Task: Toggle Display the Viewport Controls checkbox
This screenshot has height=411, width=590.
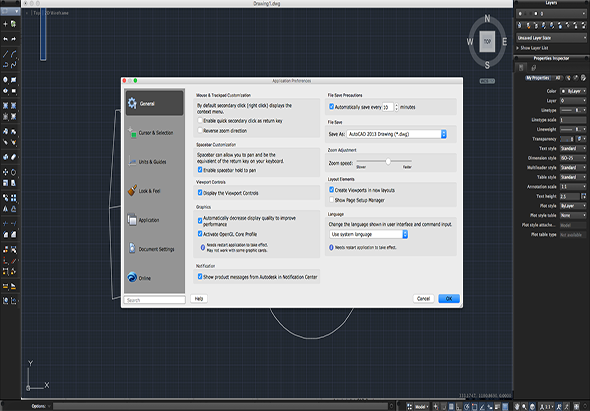Action: pos(200,193)
